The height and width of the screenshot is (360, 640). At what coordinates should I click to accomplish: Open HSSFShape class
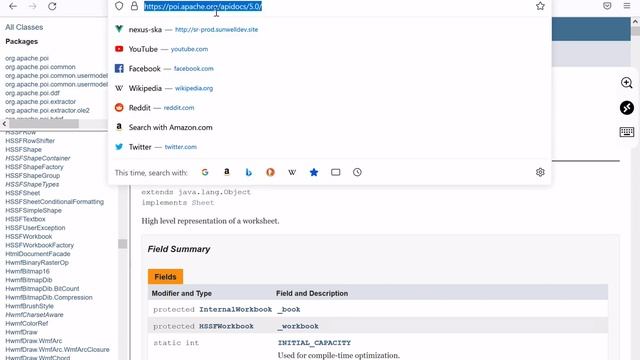click(23, 149)
